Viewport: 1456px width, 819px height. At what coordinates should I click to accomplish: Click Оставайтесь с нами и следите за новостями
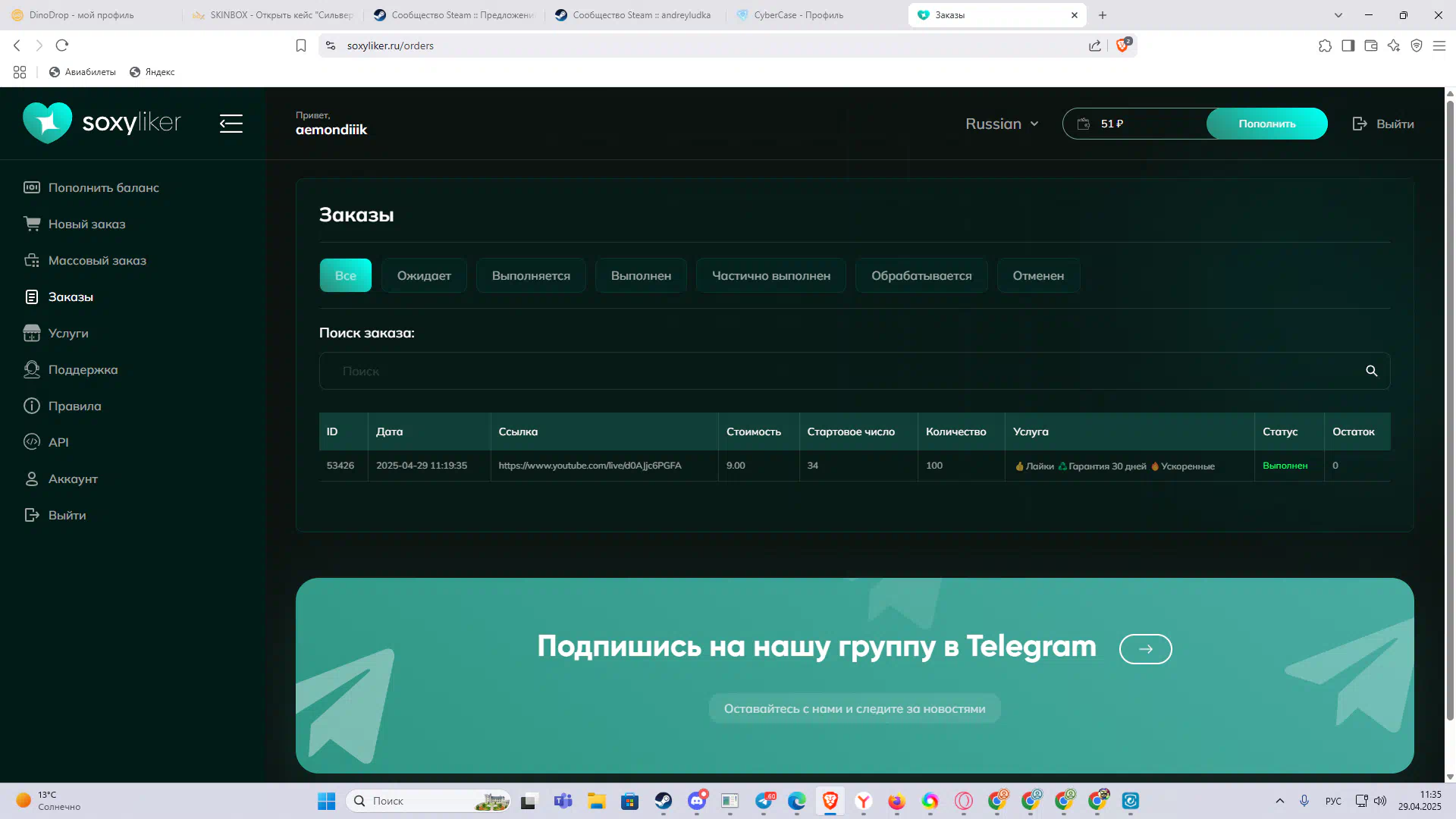coord(855,708)
